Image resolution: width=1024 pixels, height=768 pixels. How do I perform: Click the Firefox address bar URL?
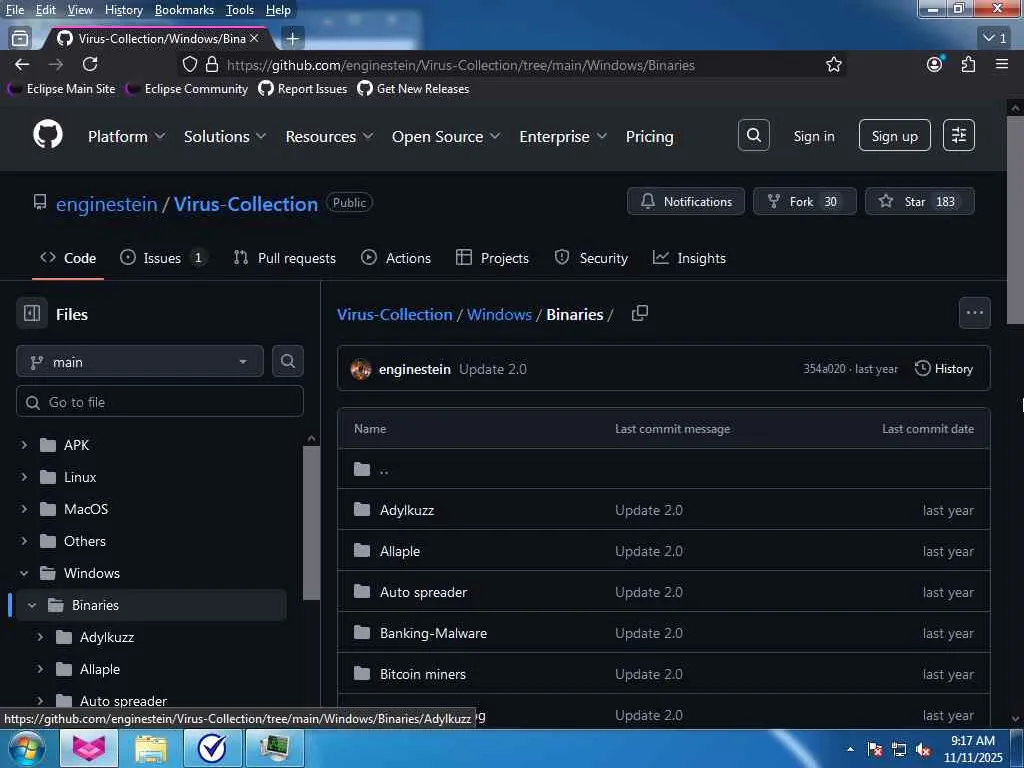tap(460, 65)
